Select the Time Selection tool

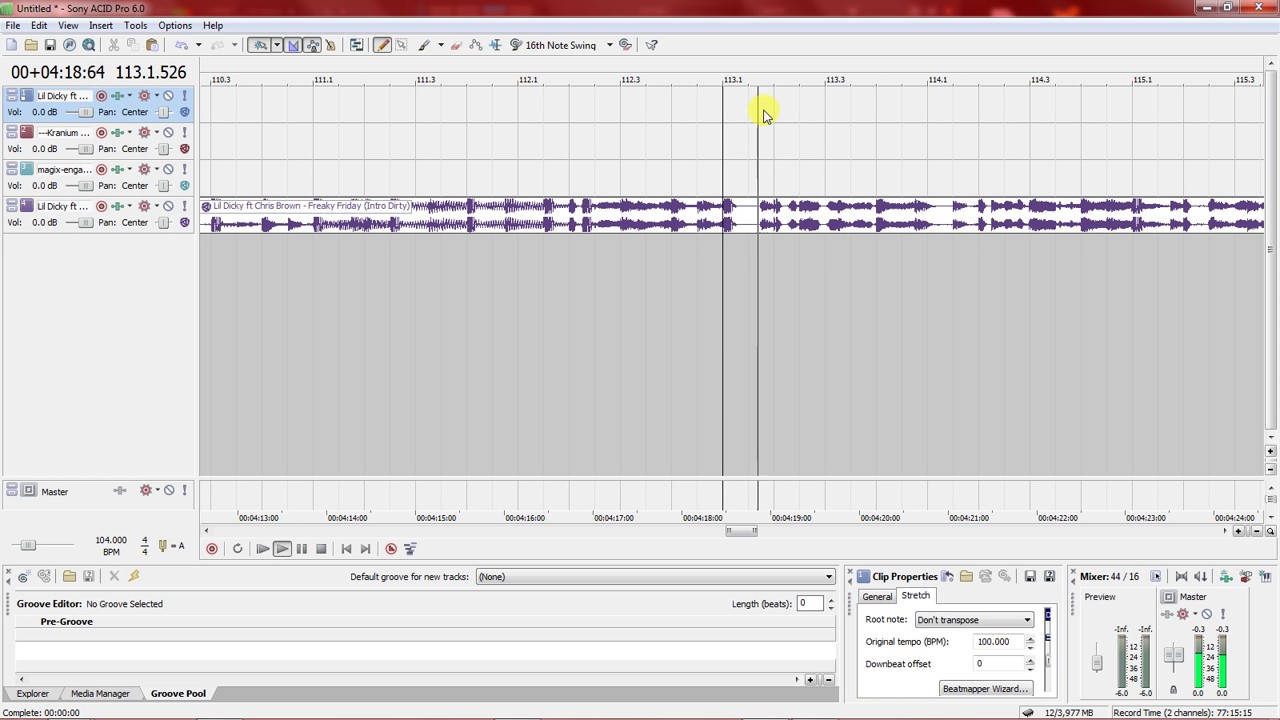[x=495, y=45]
